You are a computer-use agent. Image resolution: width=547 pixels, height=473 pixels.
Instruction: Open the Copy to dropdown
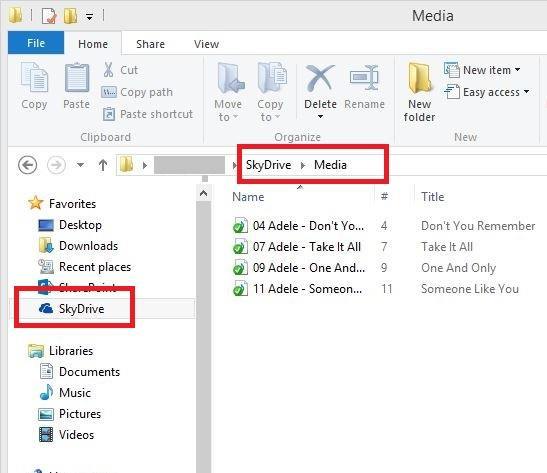(270, 92)
